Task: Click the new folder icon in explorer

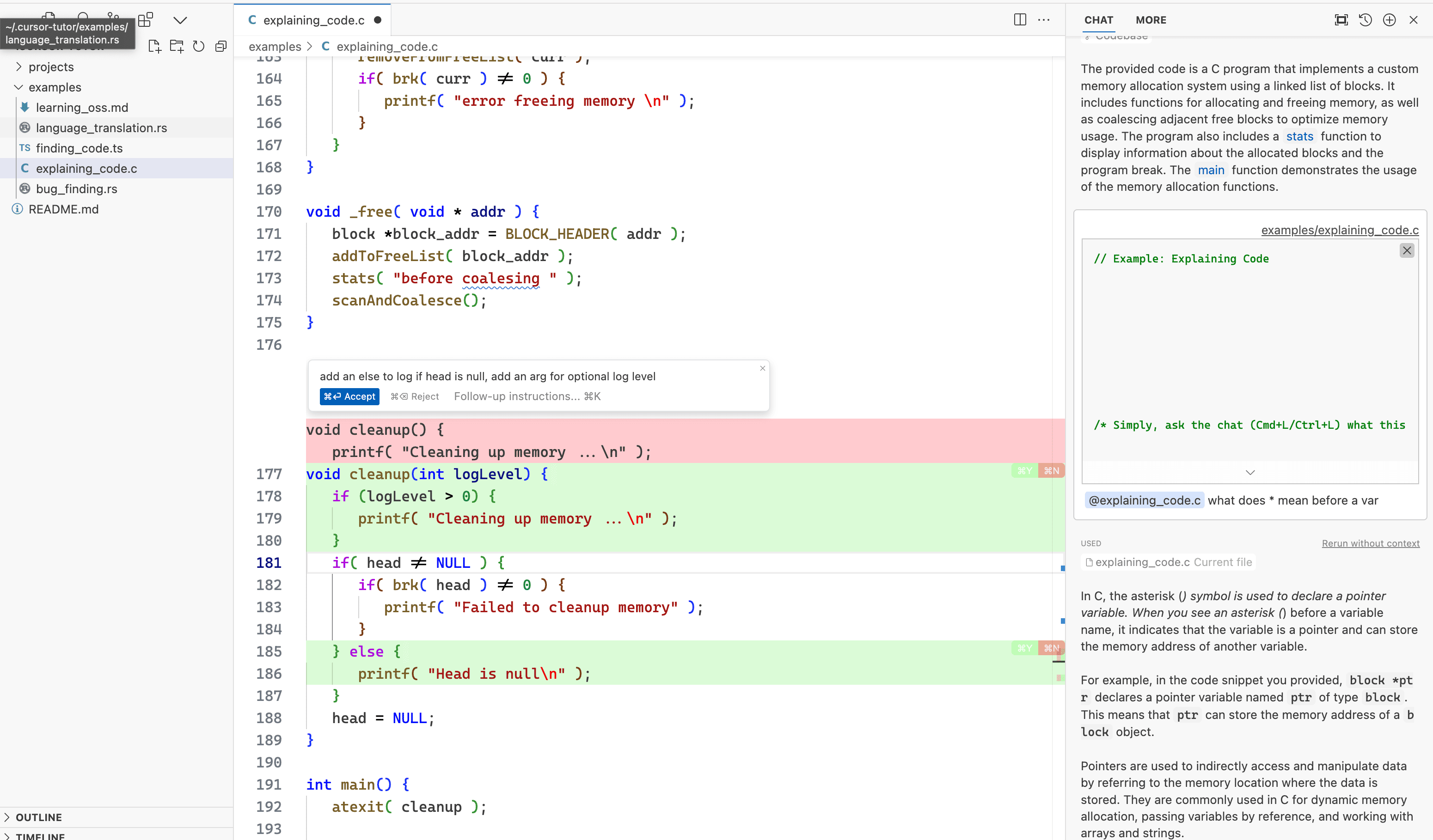Action: (176, 47)
